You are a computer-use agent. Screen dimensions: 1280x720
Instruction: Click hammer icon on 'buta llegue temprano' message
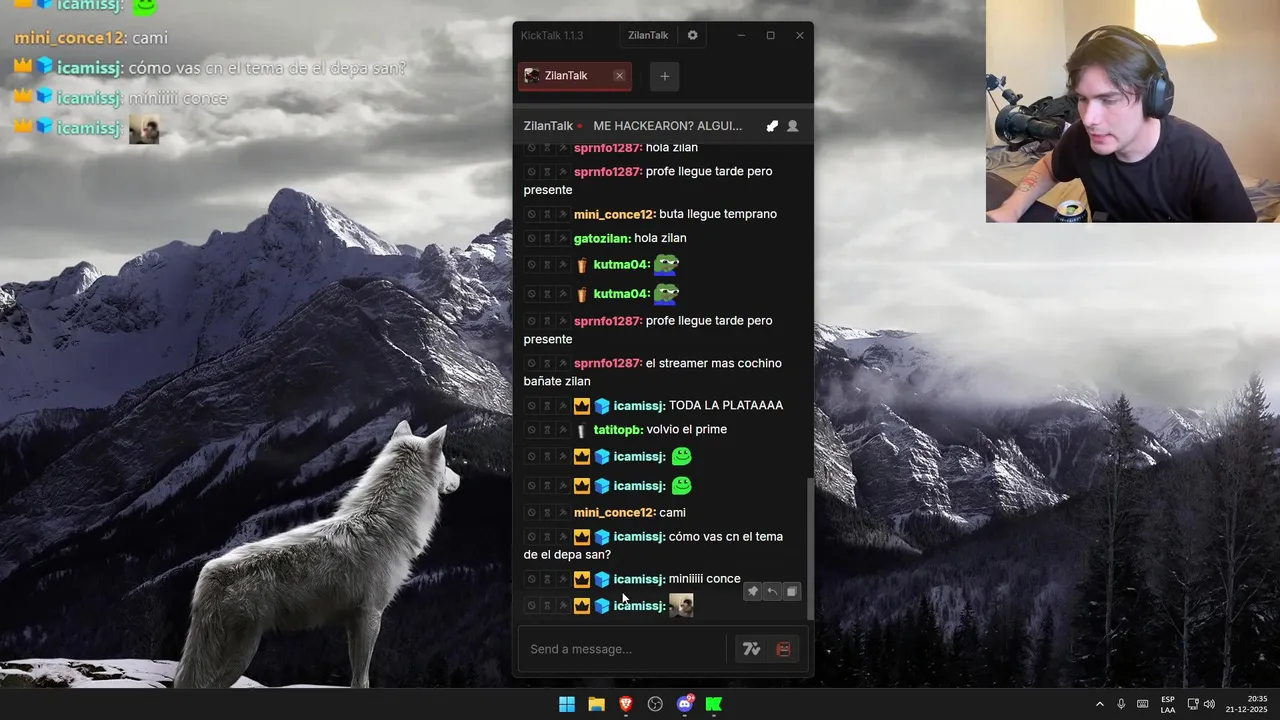coord(562,214)
